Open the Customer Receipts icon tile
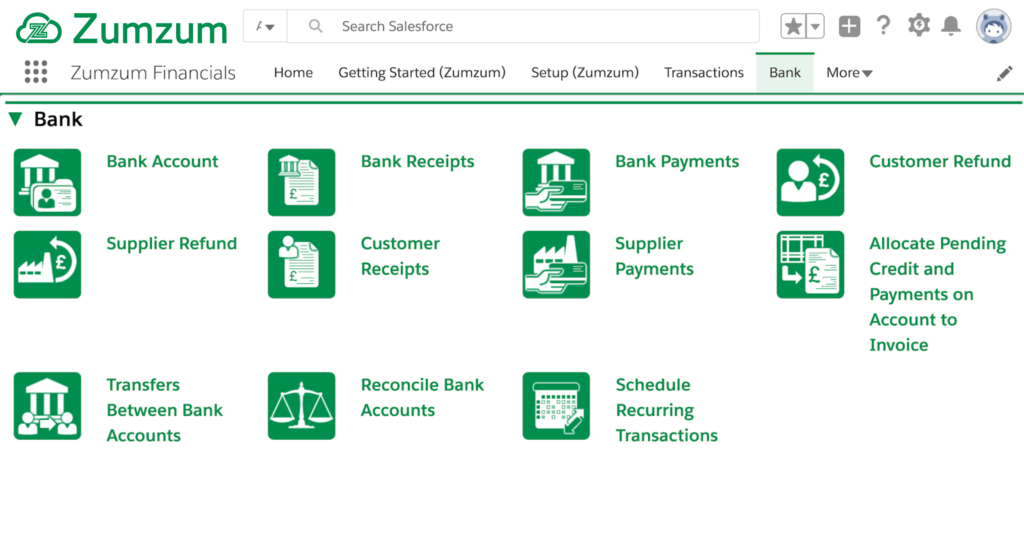The height and width of the screenshot is (538, 1024). click(x=302, y=264)
